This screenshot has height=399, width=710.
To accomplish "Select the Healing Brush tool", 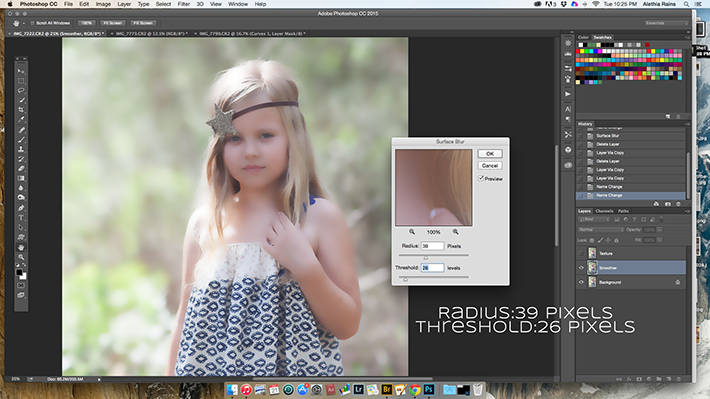I will click(x=21, y=130).
